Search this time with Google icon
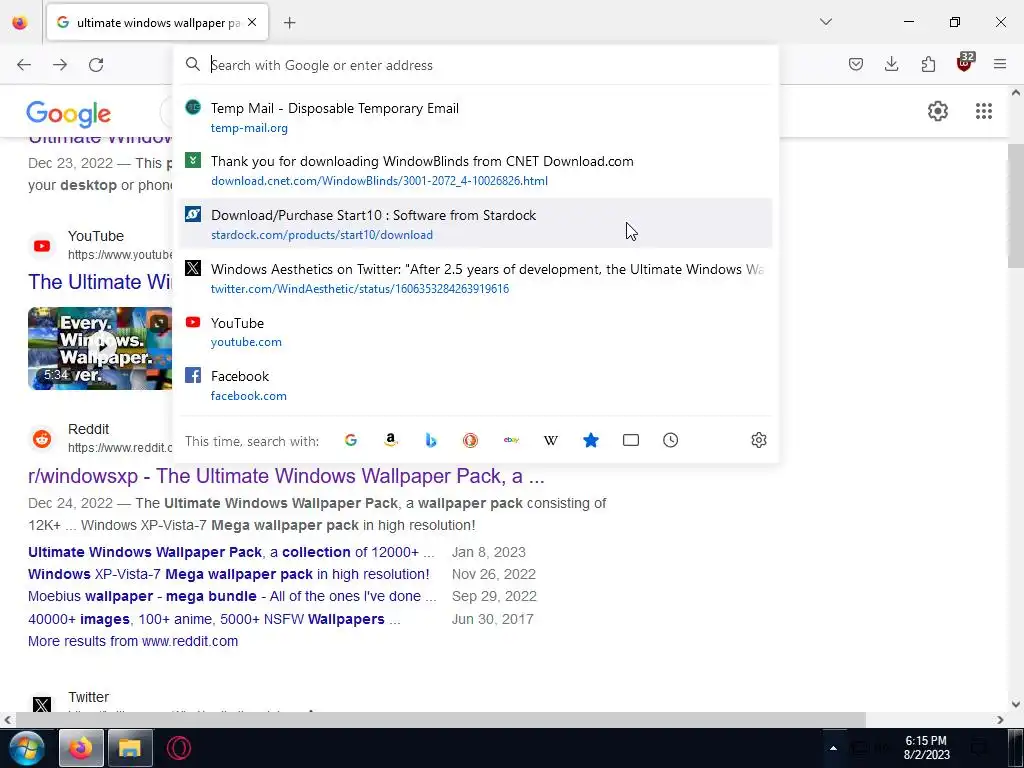1024x768 pixels. (351, 440)
